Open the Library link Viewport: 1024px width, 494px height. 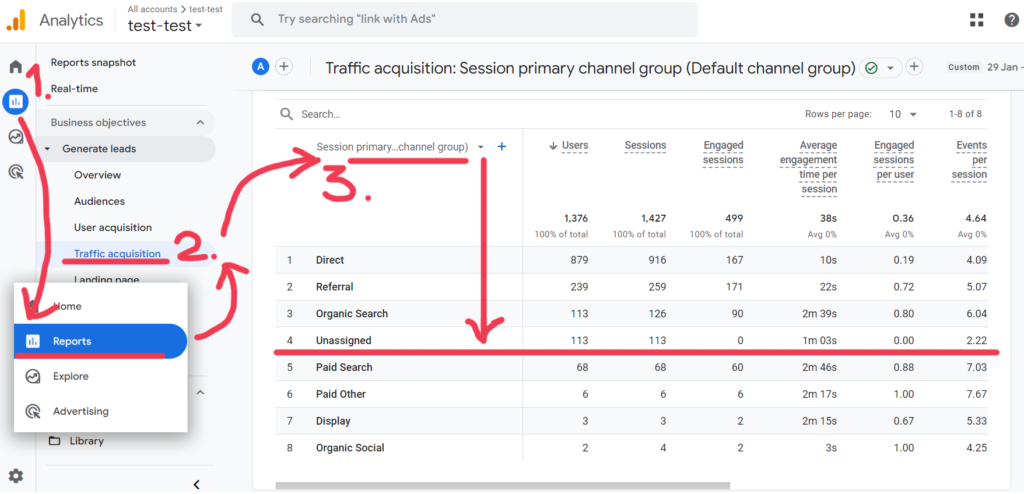[x=86, y=441]
